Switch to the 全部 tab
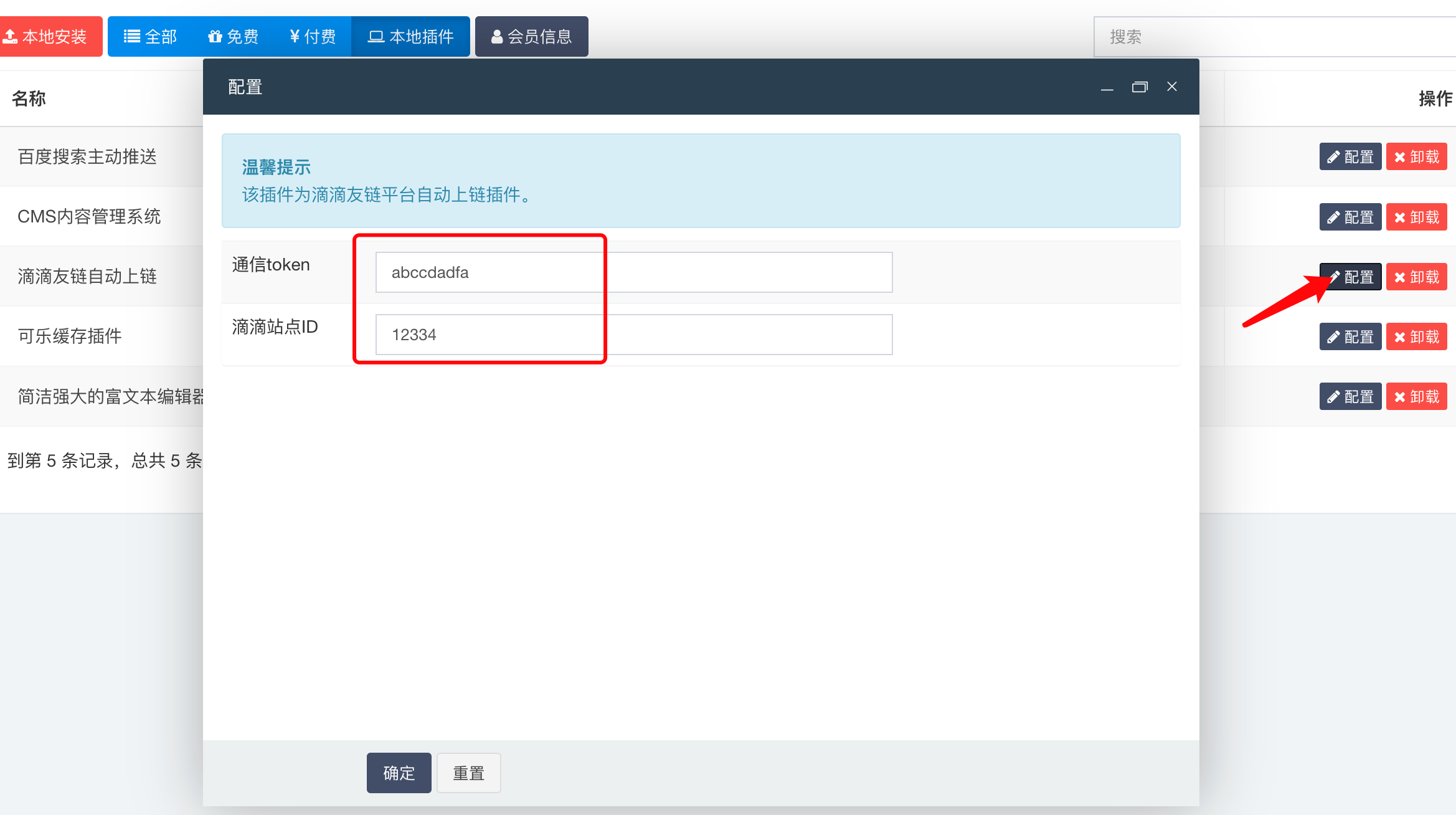Image resolution: width=1456 pixels, height=815 pixels. 151,37
